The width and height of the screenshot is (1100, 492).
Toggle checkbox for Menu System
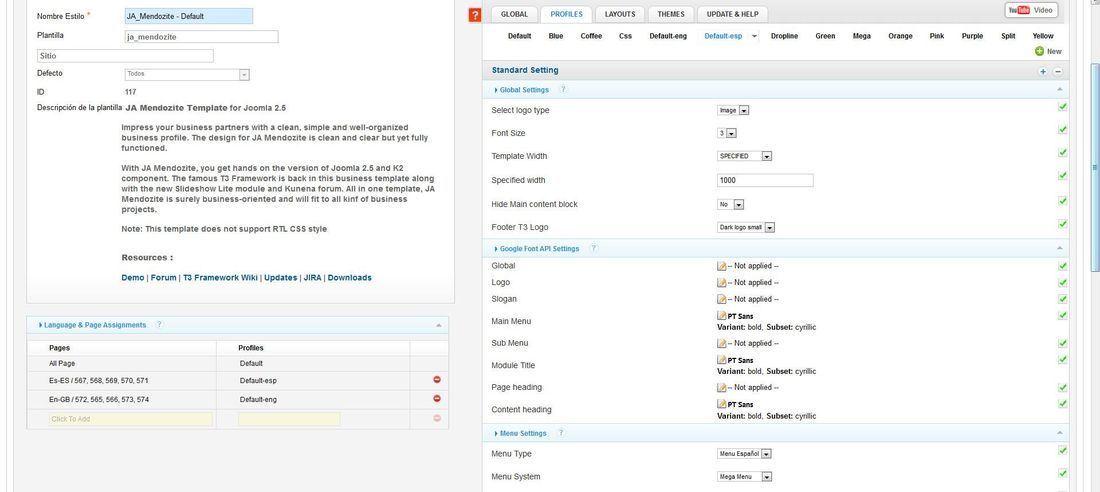click(x=1062, y=474)
